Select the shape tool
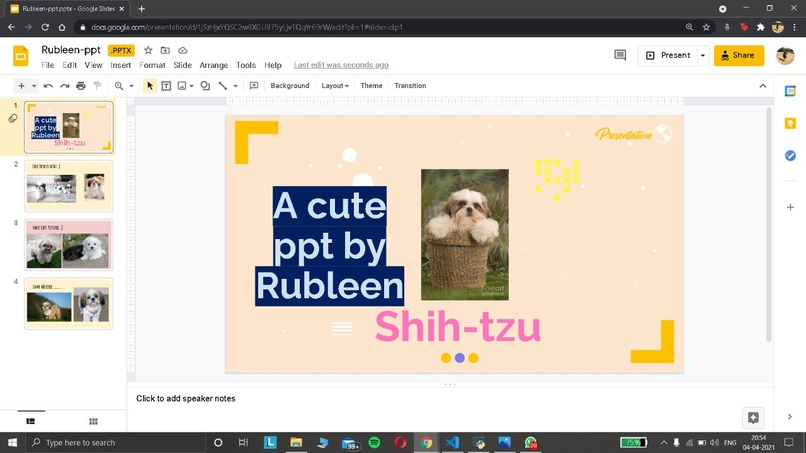Viewport: 806px width, 453px height. (x=205, y=86)
